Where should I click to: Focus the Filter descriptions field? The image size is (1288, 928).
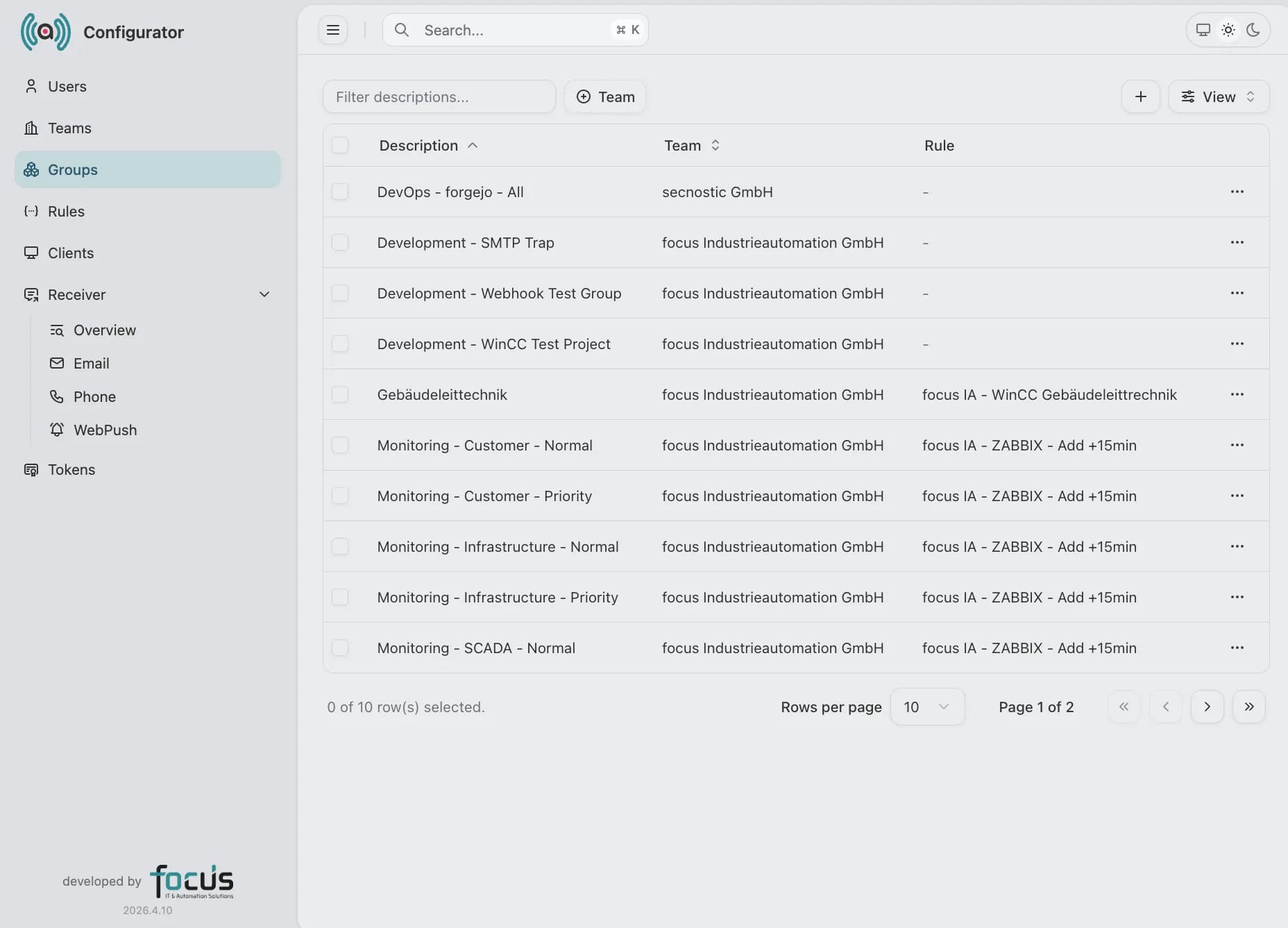click(439, 96)
